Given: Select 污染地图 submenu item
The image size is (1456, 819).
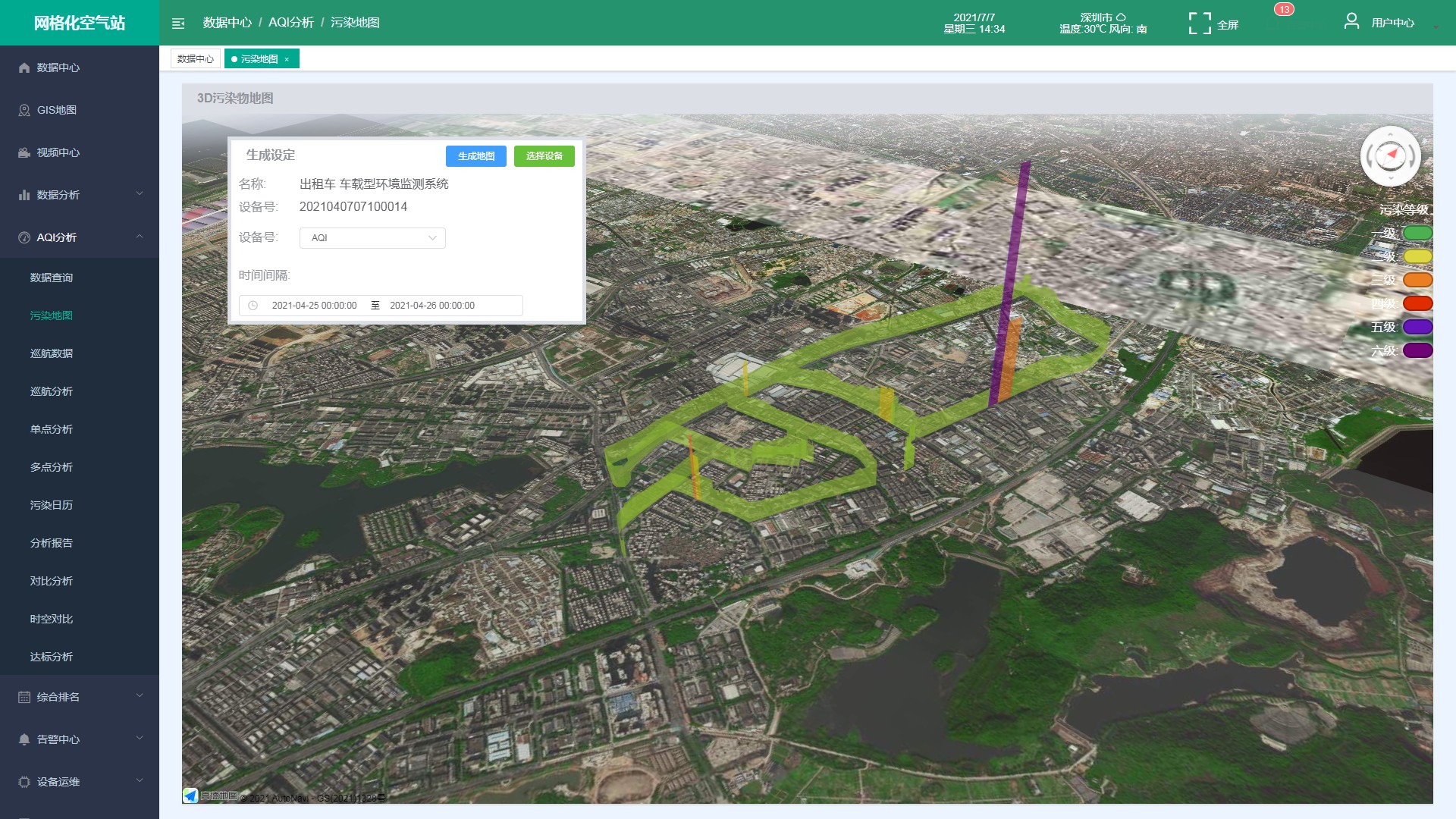Looking at the screenshot, I should (x=52, y=315).
